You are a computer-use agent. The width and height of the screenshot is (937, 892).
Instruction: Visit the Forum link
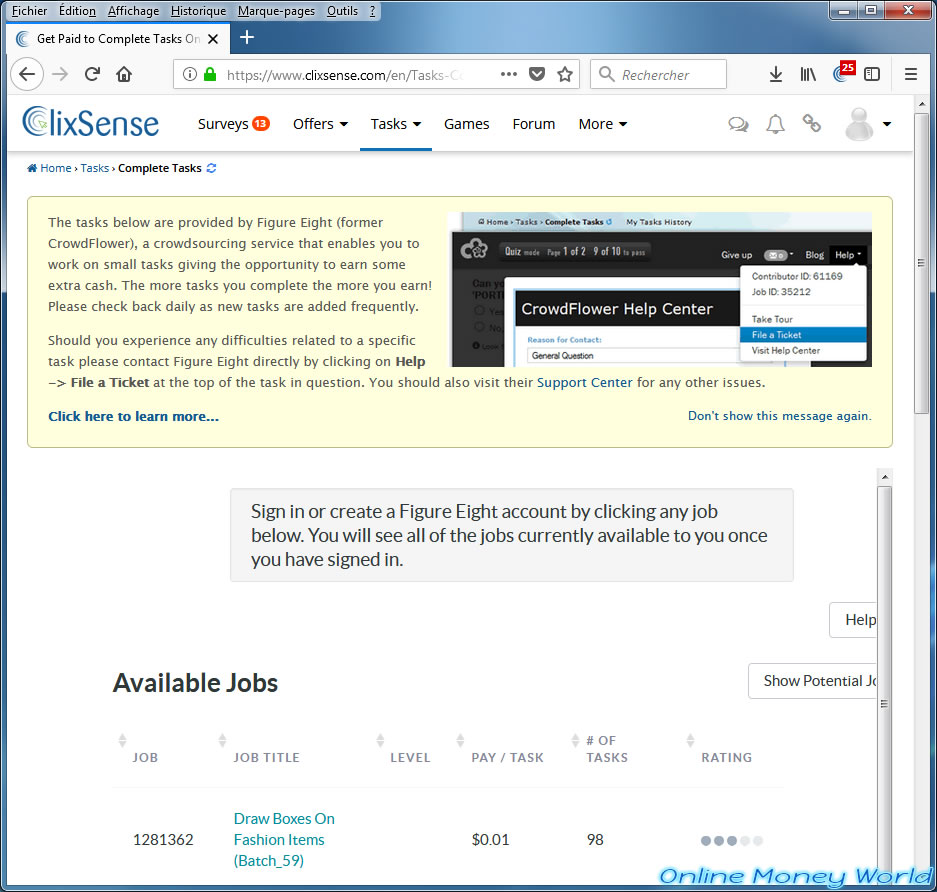534,124
